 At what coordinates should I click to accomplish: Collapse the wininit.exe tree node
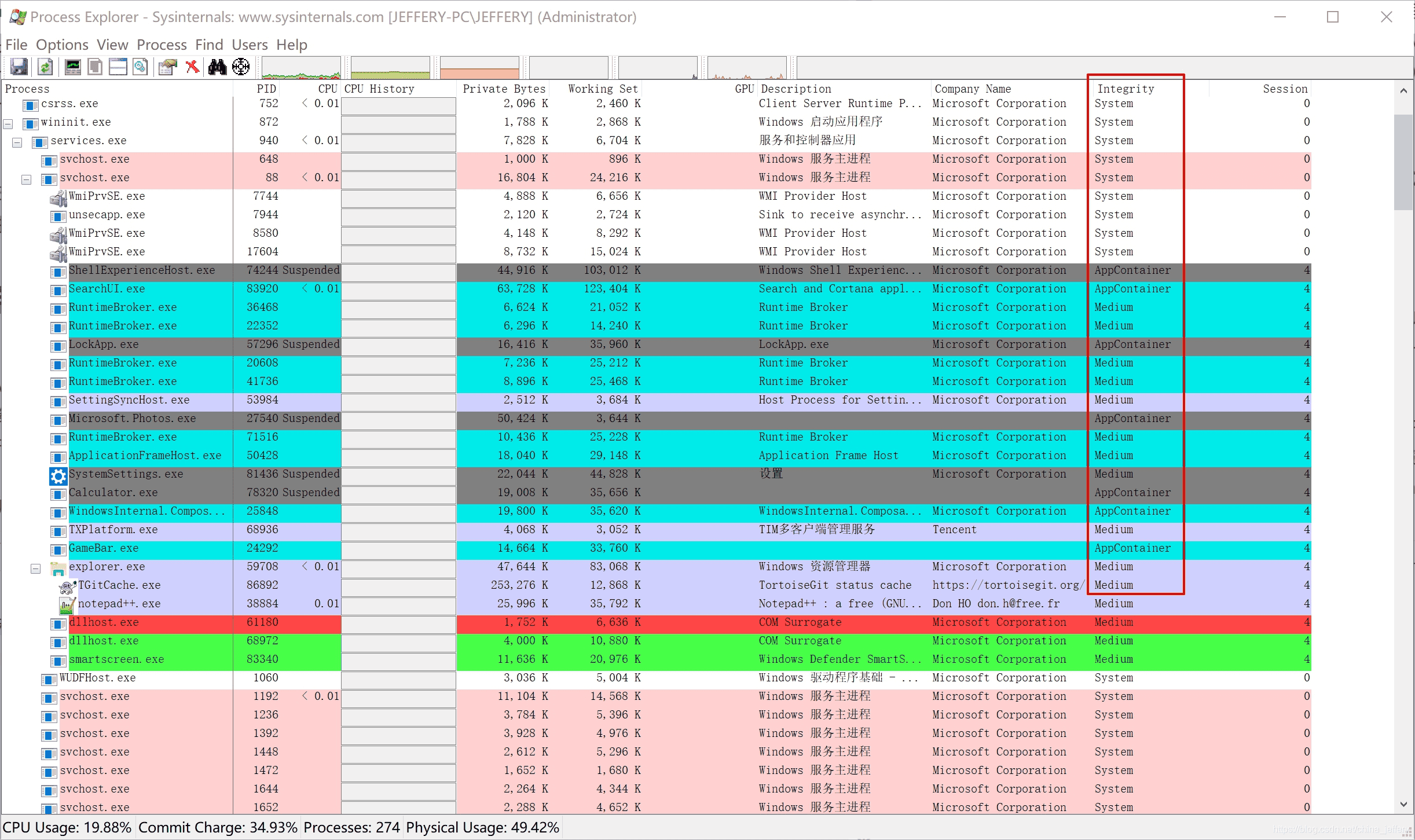coord(8,124)
